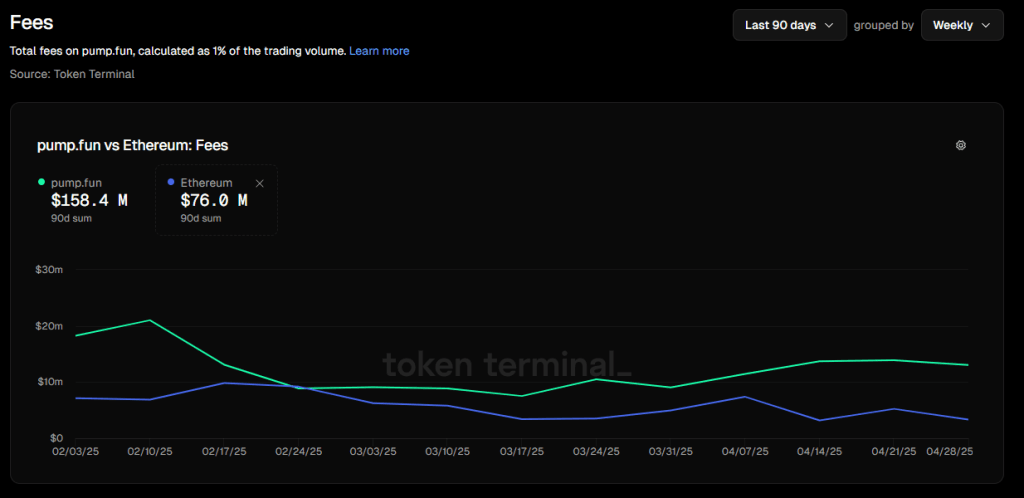Click the 02/10/25 date label
This screenshot has height=498, width=1024.
(x=150, y=451)
